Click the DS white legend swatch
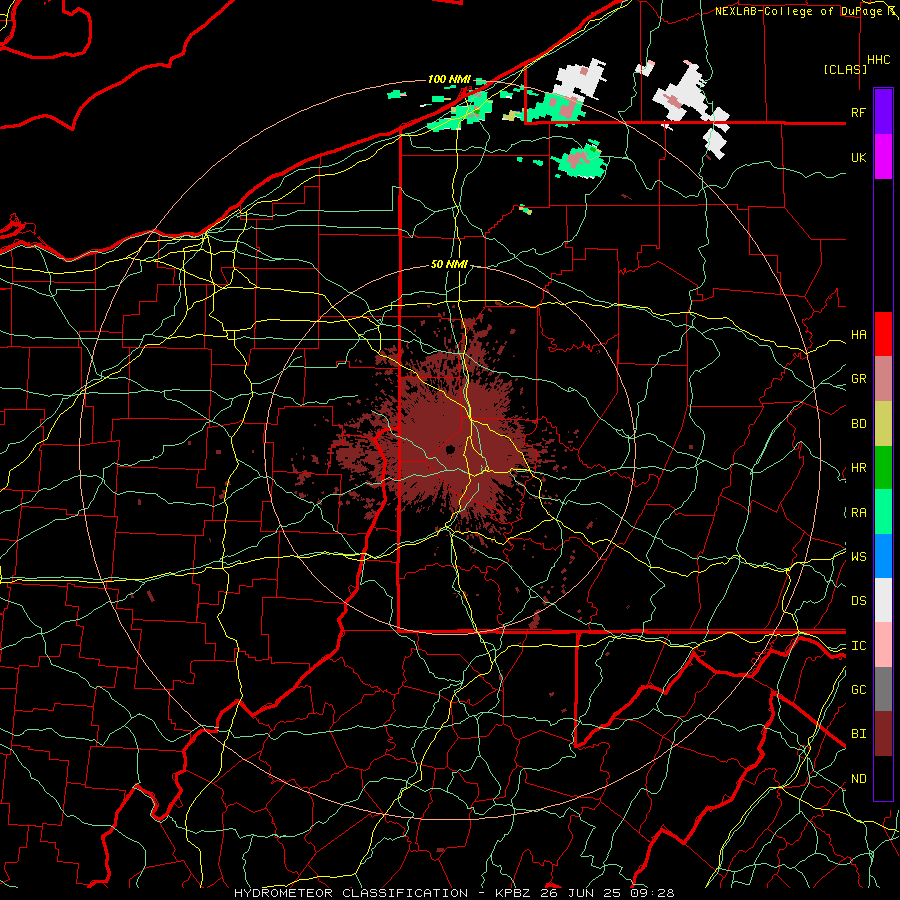 pyautogui.click(x=883, y=600)
